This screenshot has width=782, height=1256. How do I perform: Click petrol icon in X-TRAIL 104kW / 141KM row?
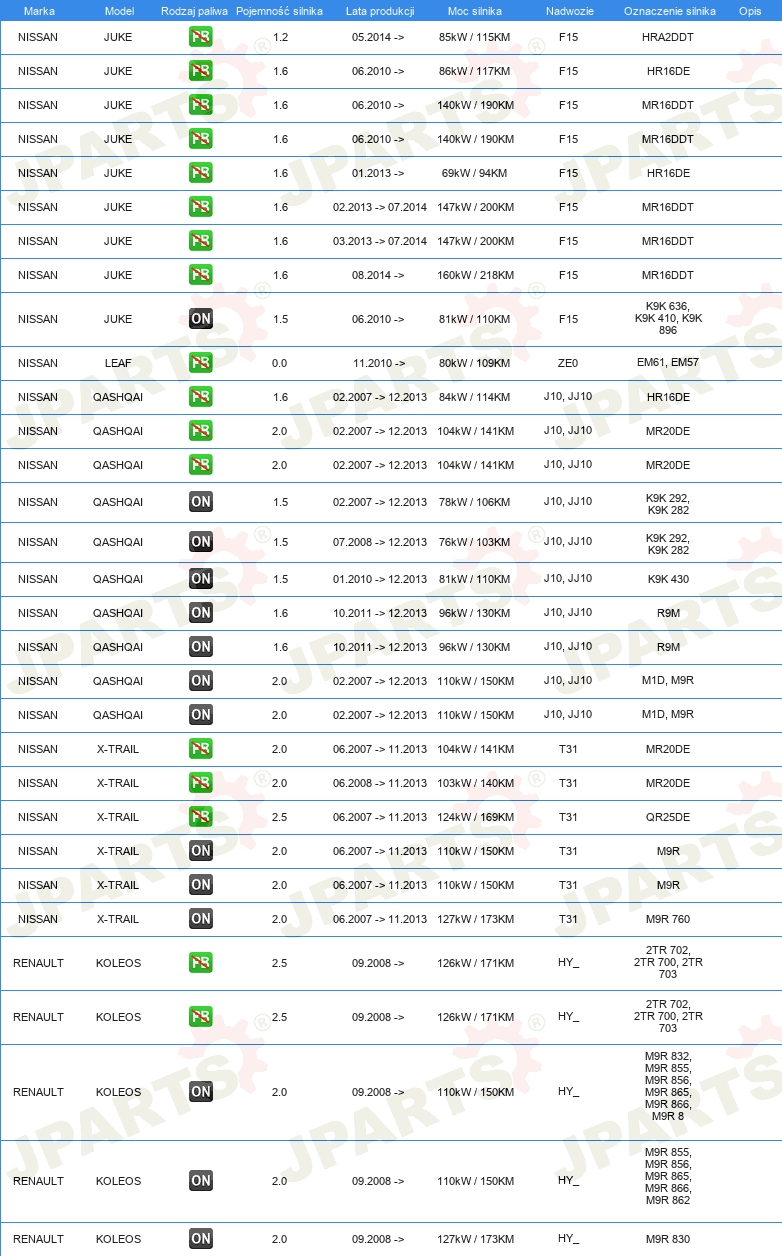(200, 749)
